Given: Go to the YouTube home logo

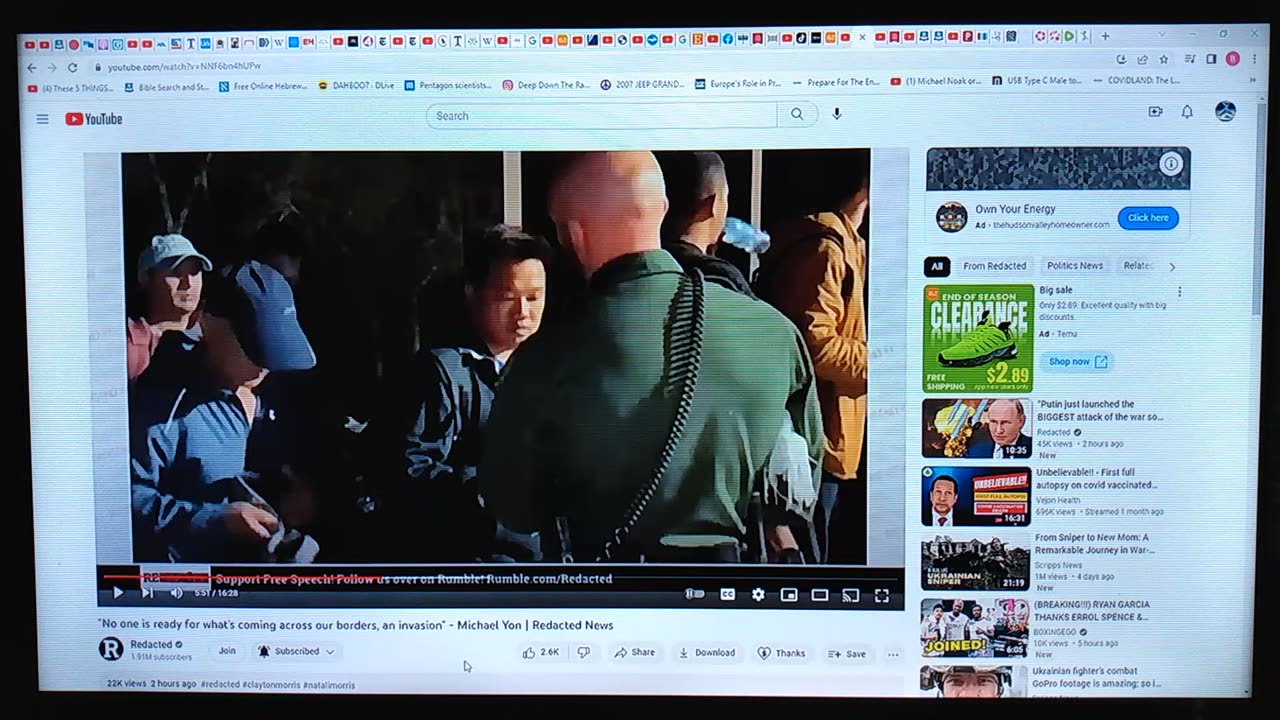Looking at the screenshot, I should (x=94, y=119).
